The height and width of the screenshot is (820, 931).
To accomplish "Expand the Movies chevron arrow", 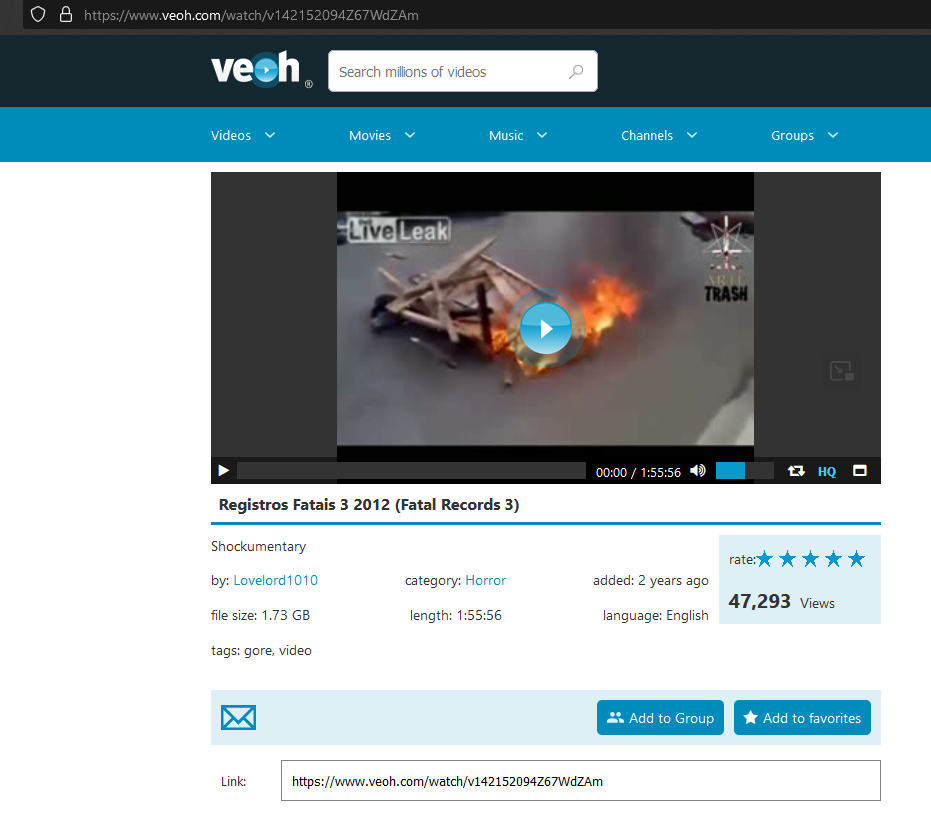I will [x=410, y=135].
